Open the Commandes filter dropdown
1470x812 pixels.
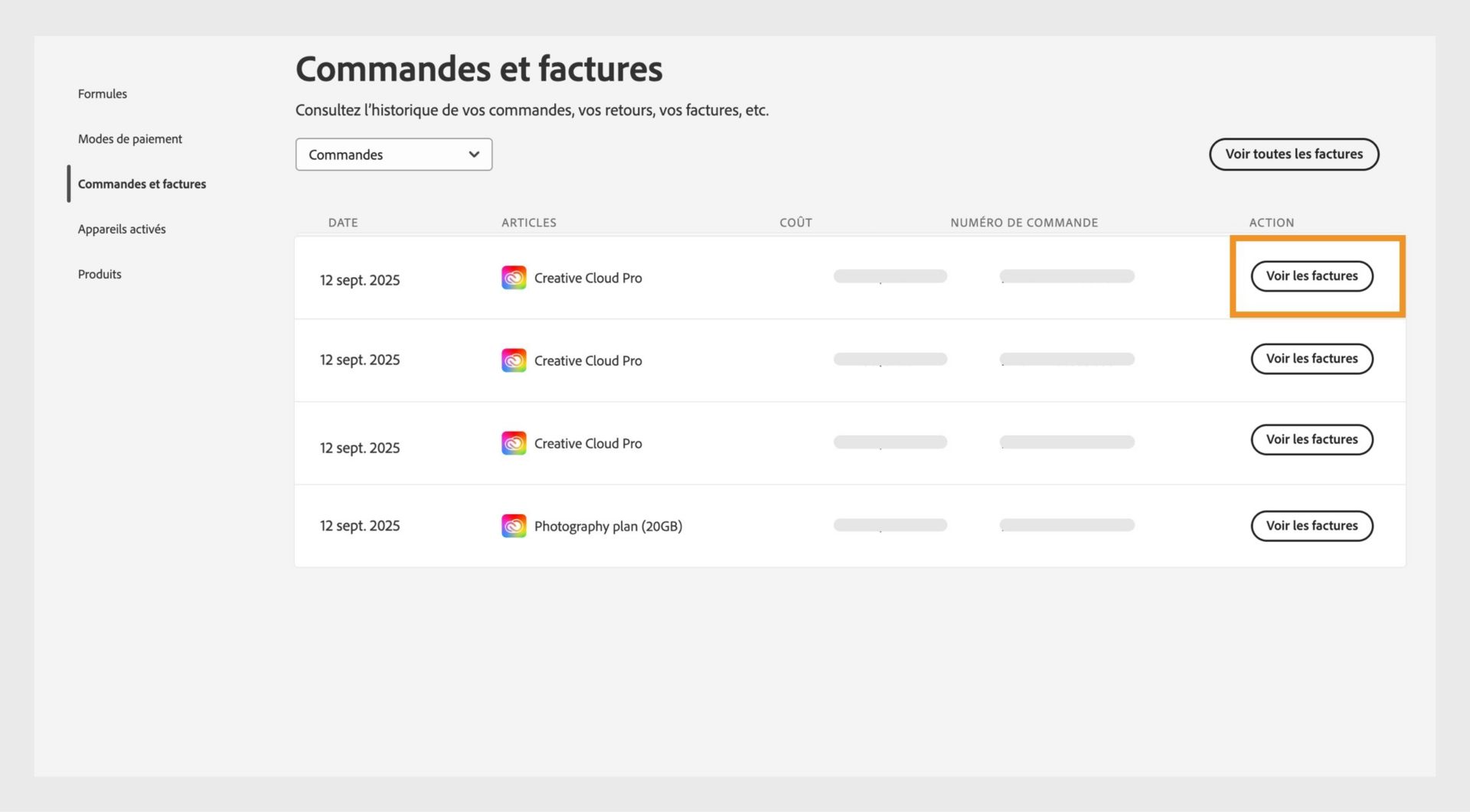(394, 154)
